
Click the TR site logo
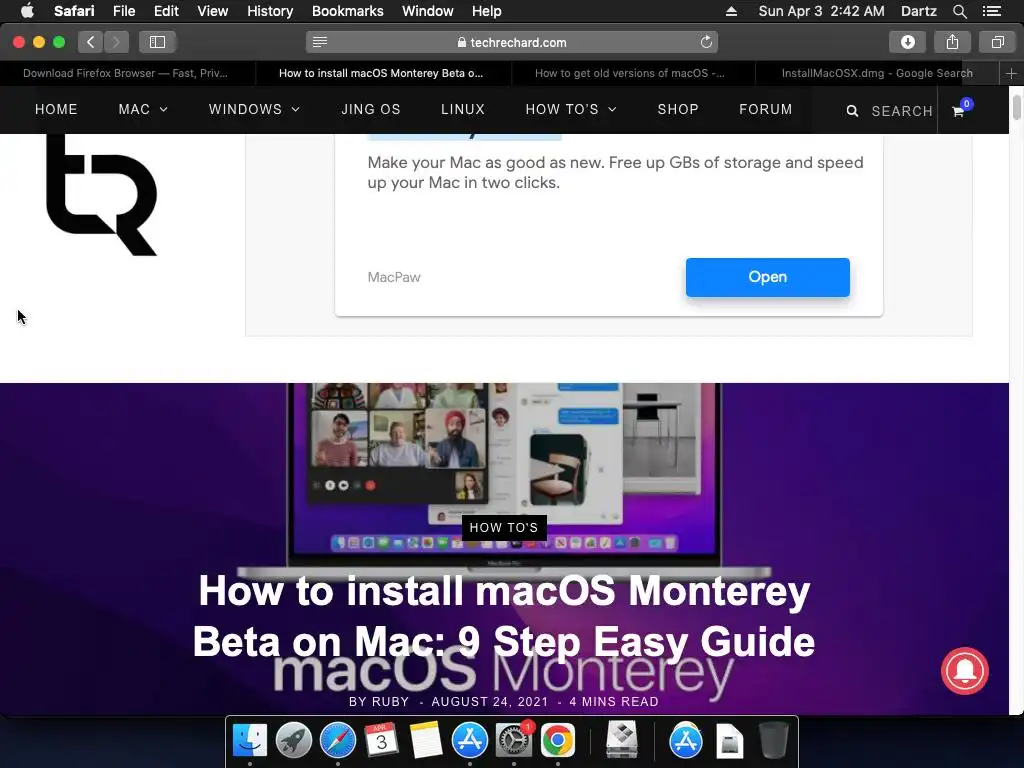click(x=102, y=195)
